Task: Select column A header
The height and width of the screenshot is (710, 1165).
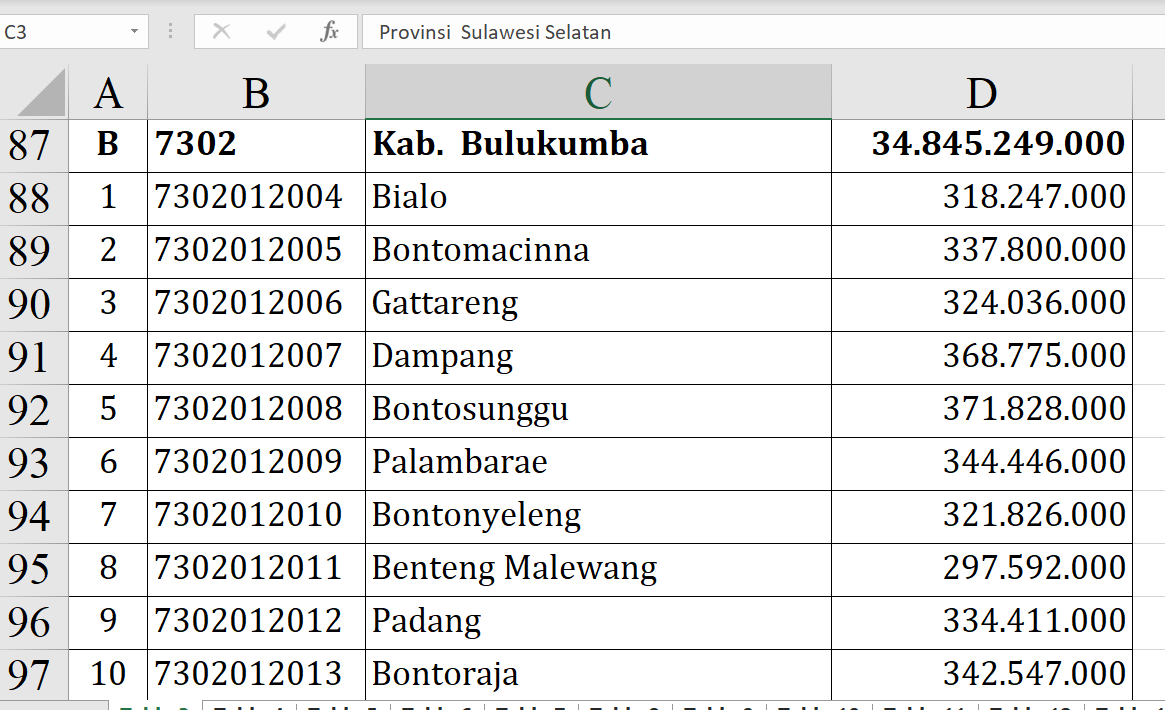Action: 108,93
